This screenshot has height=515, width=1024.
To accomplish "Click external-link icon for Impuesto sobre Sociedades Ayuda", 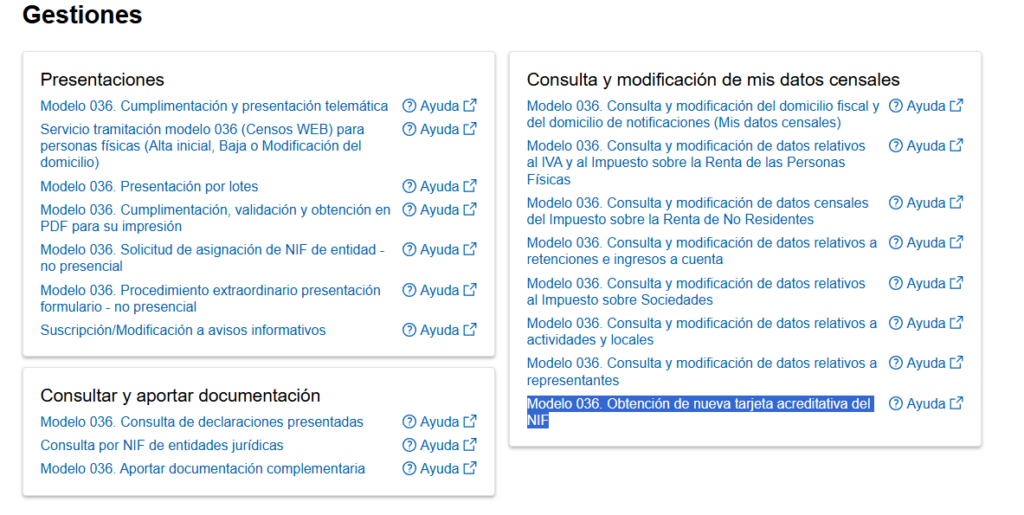I will [956, 283].
